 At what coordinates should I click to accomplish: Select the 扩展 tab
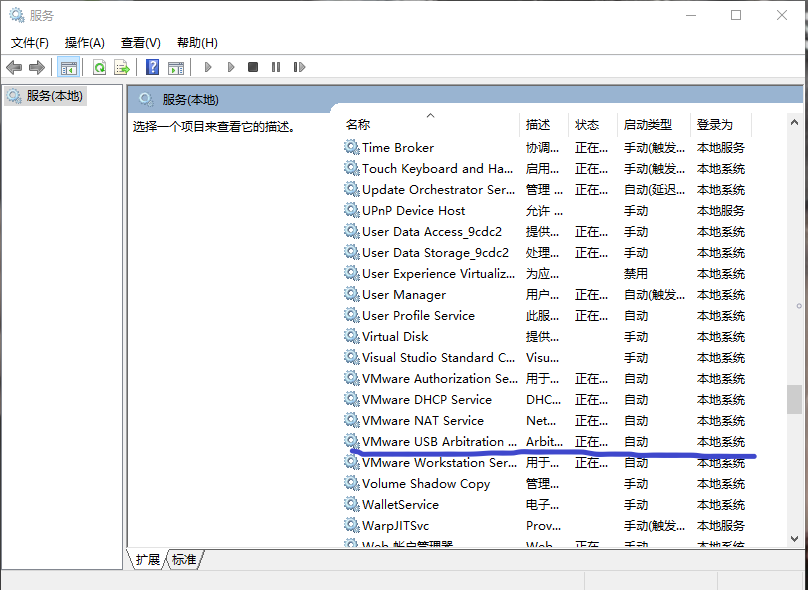coord(146,560)
